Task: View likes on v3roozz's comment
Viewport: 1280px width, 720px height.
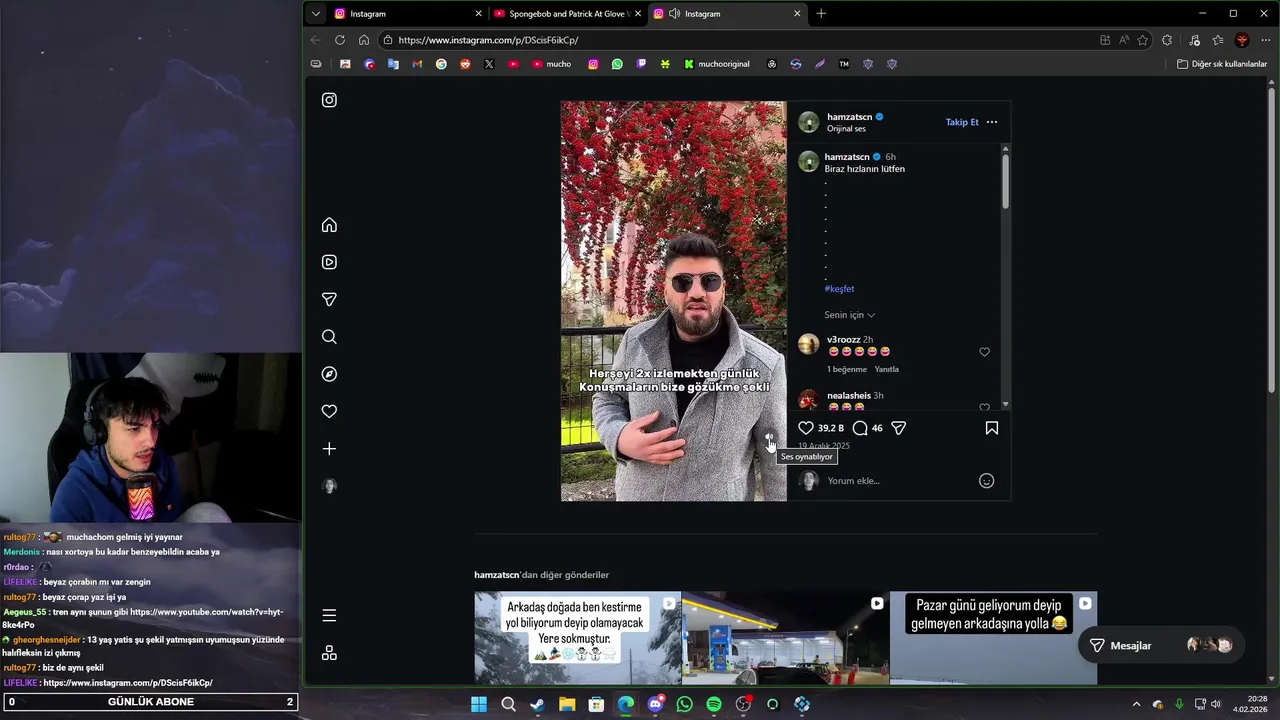Action: (x=847, y=369)
